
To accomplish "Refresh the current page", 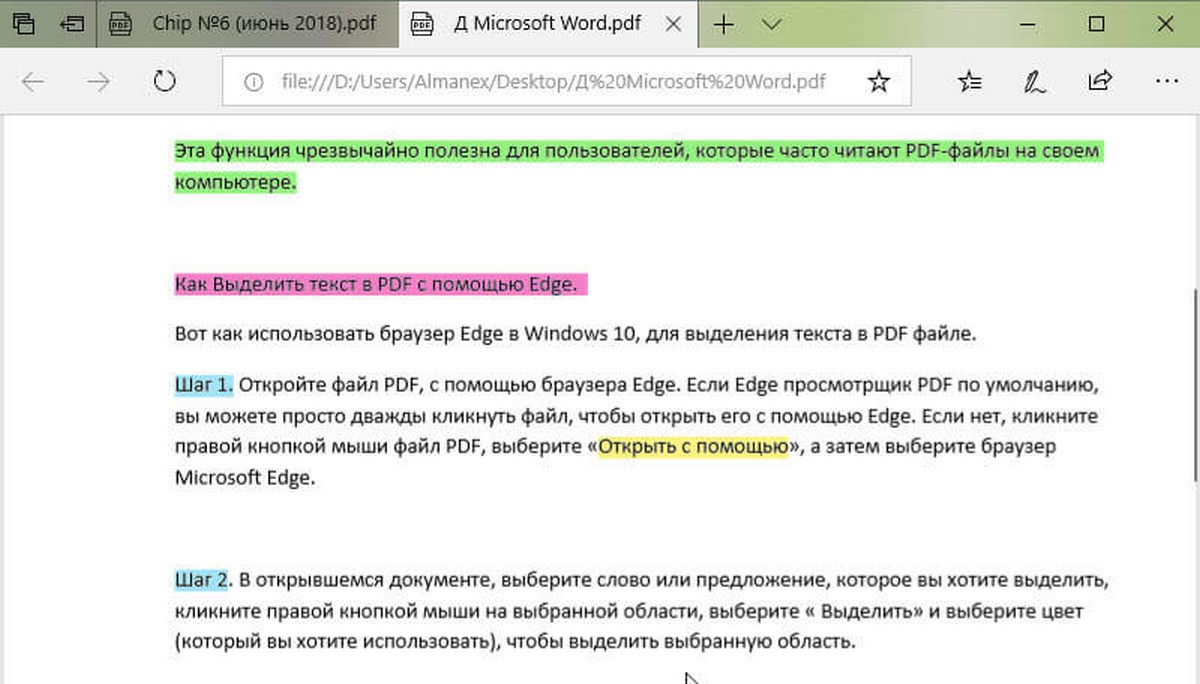I will click(x=164, y=82).
